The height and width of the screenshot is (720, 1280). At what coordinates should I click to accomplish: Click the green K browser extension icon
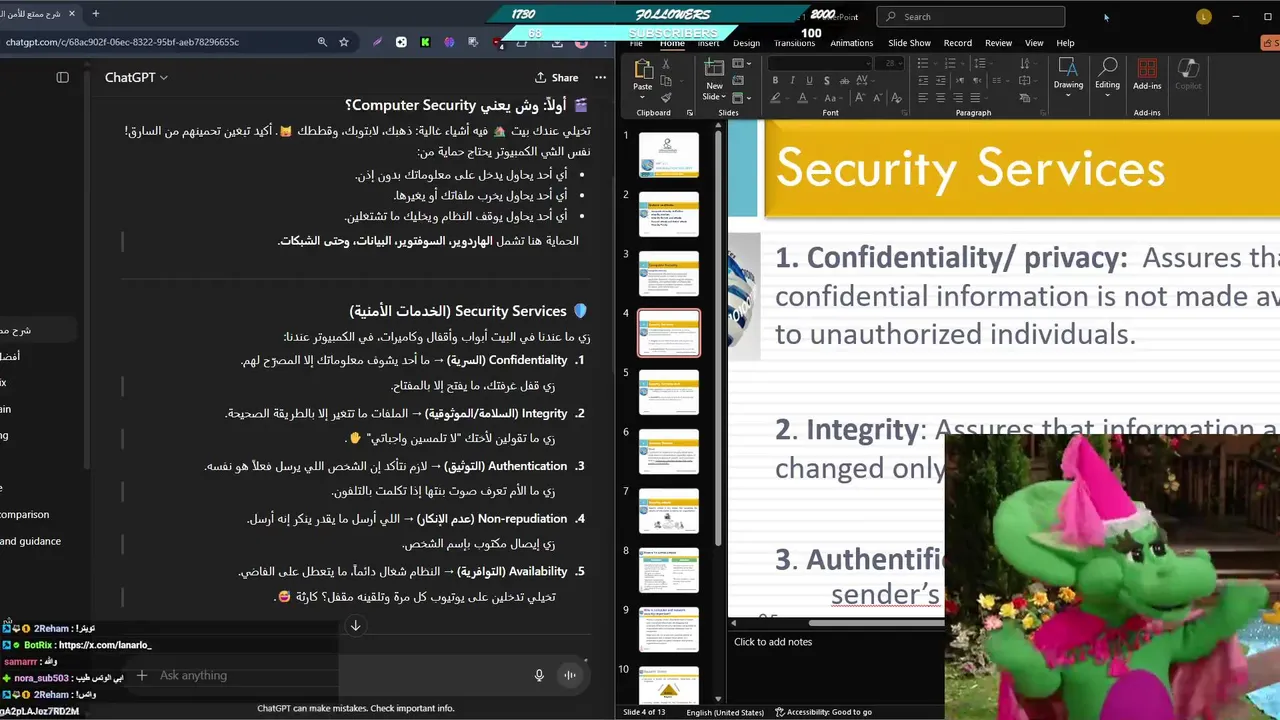point(425,42)
